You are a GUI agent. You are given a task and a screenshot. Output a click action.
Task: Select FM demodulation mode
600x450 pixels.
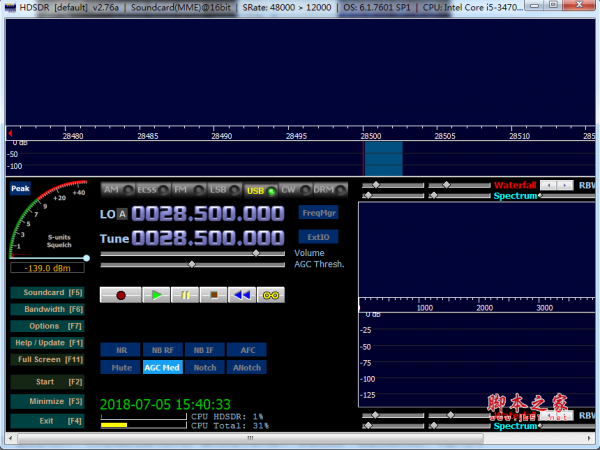(189, 190)
